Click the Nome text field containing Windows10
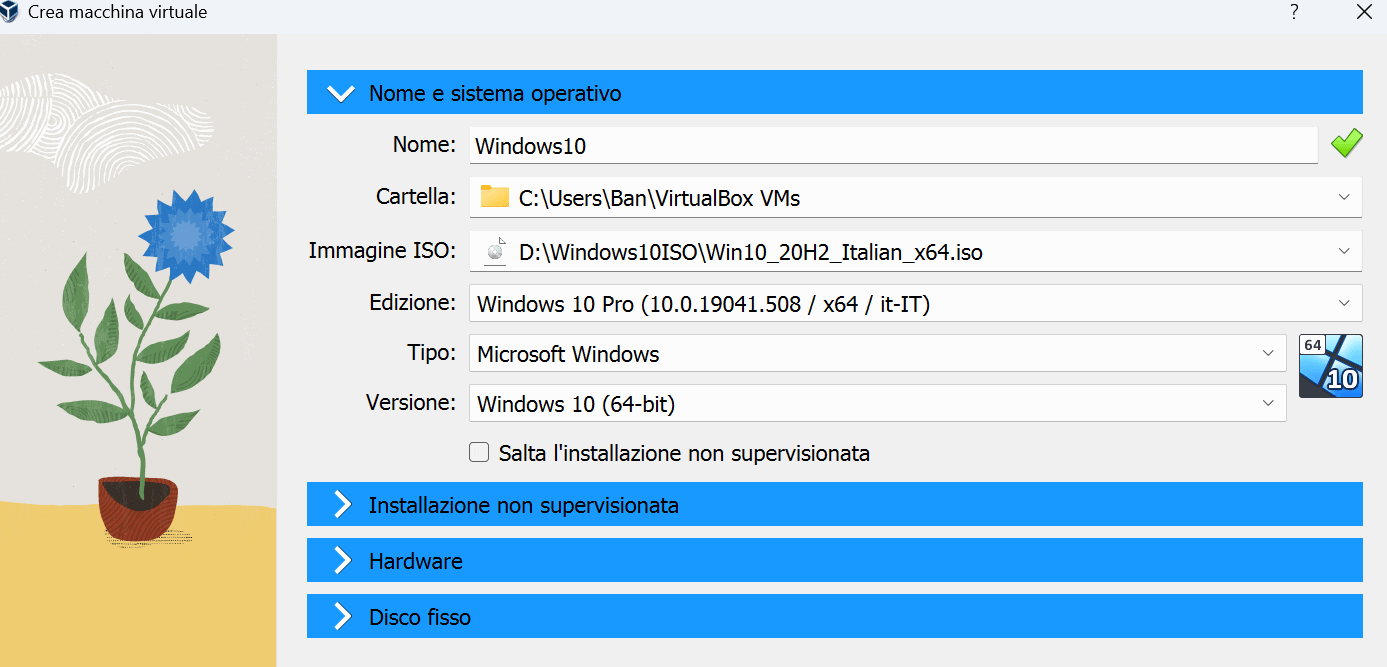 click(892, 145)
